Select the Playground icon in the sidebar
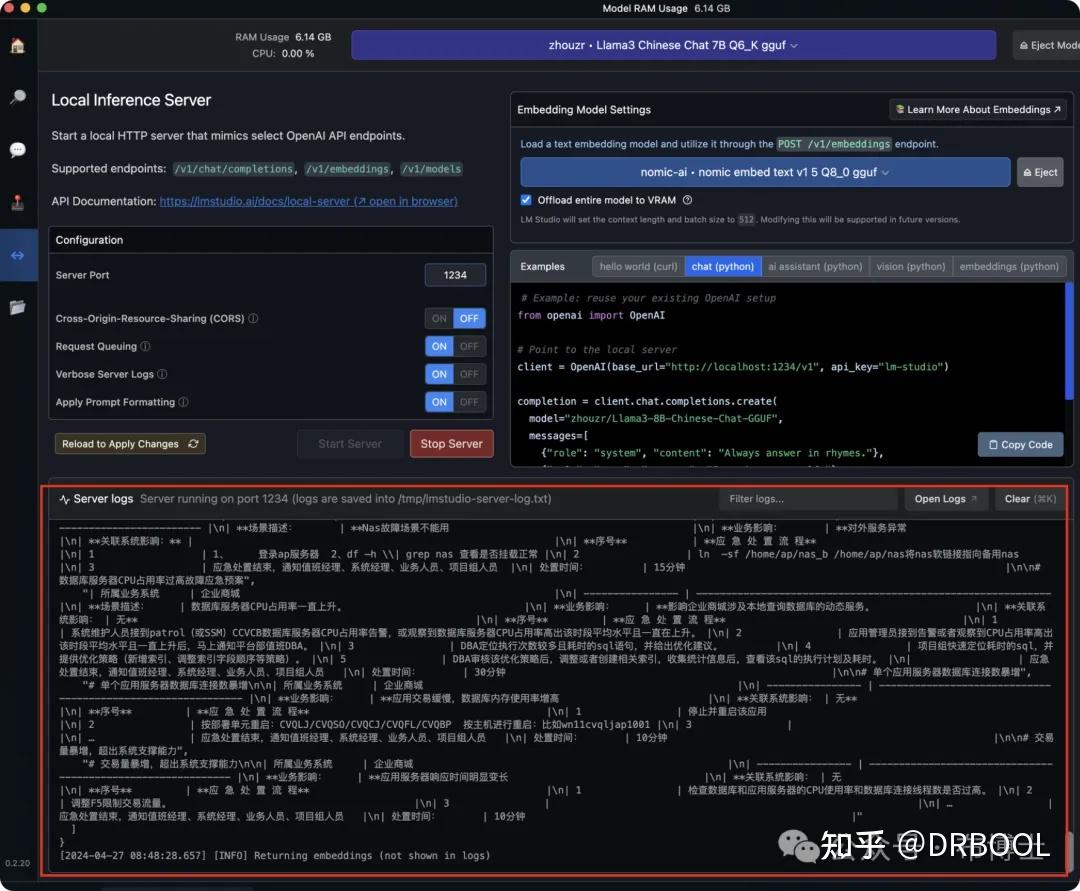The image size is (1080, 891). point(18,201)
